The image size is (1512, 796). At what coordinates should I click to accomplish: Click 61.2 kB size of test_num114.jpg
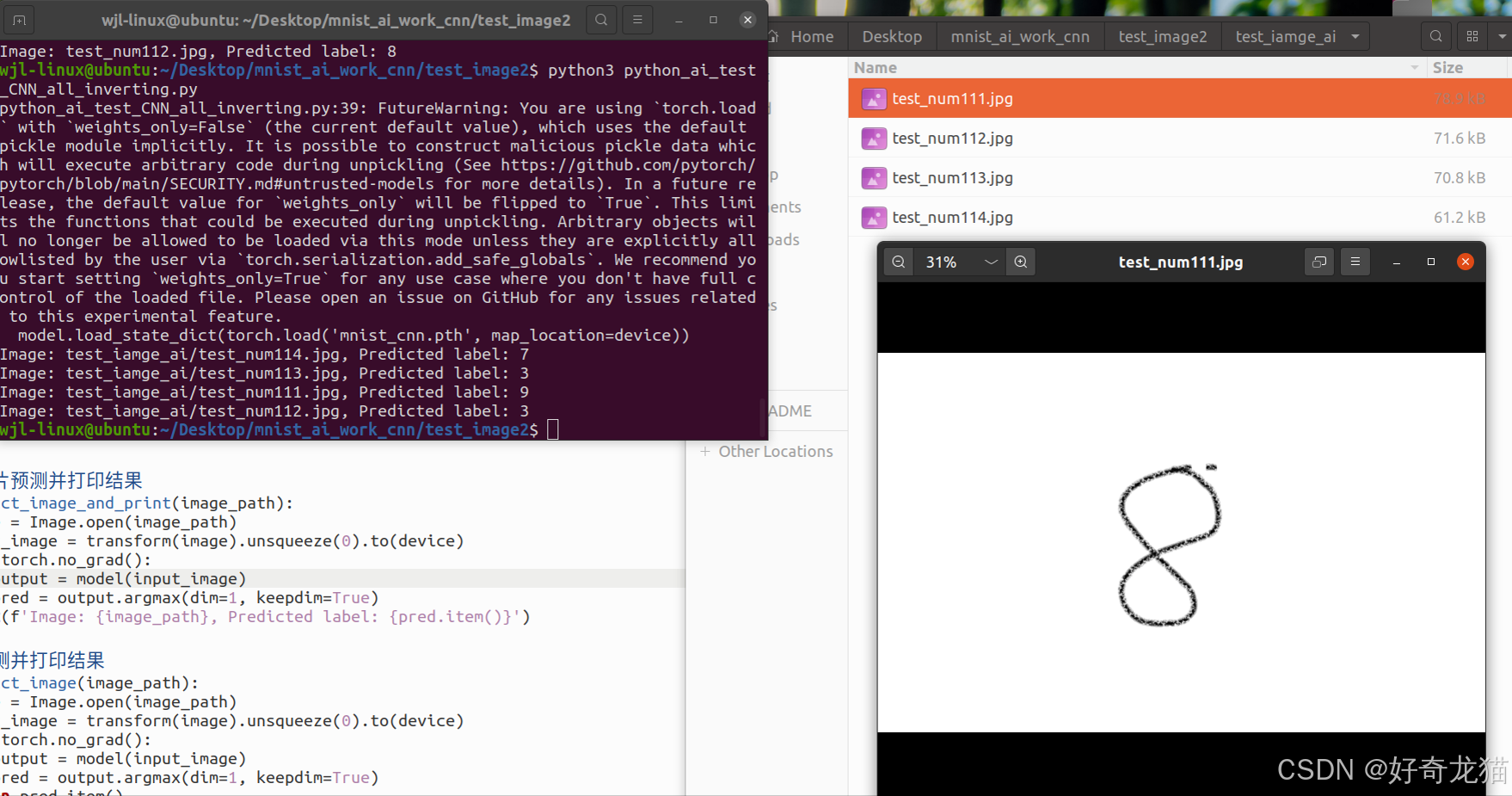(x=1459, y=217)
